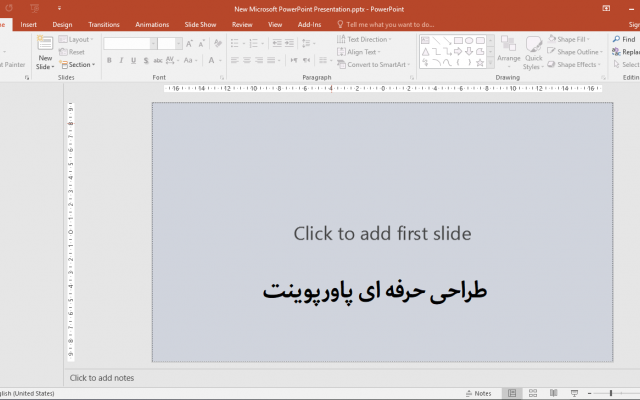Toggle Justify paragraph alignment

[271, 60]
